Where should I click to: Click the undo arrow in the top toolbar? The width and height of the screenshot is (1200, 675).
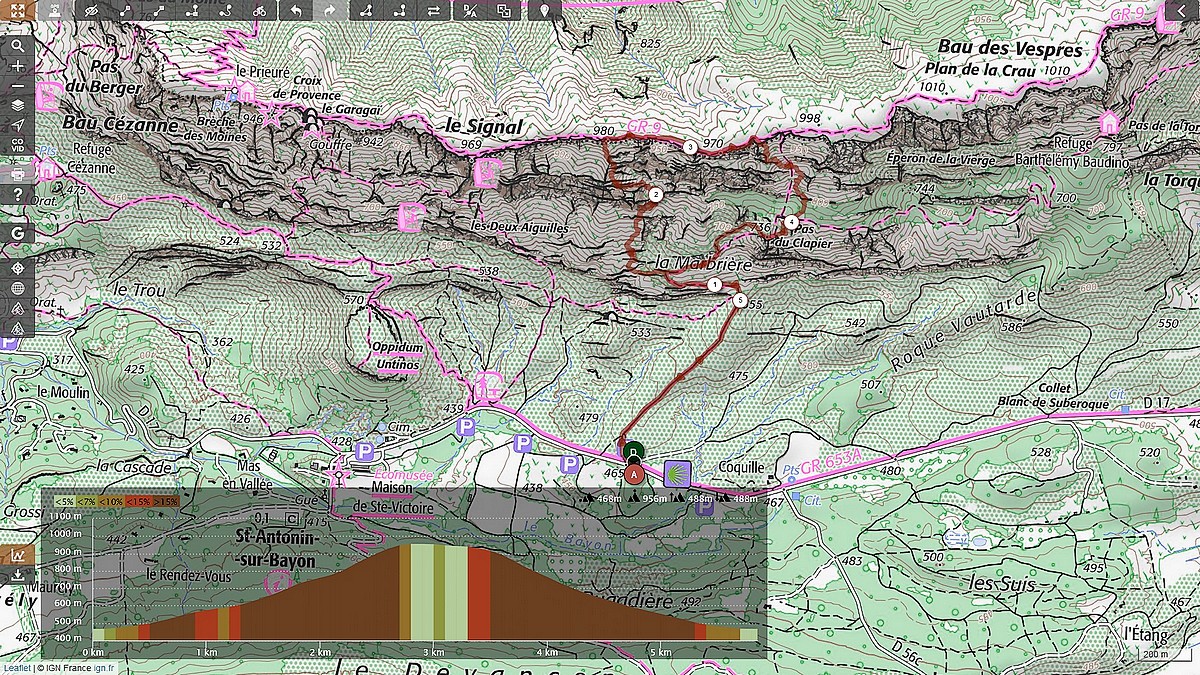click(295, 11)
